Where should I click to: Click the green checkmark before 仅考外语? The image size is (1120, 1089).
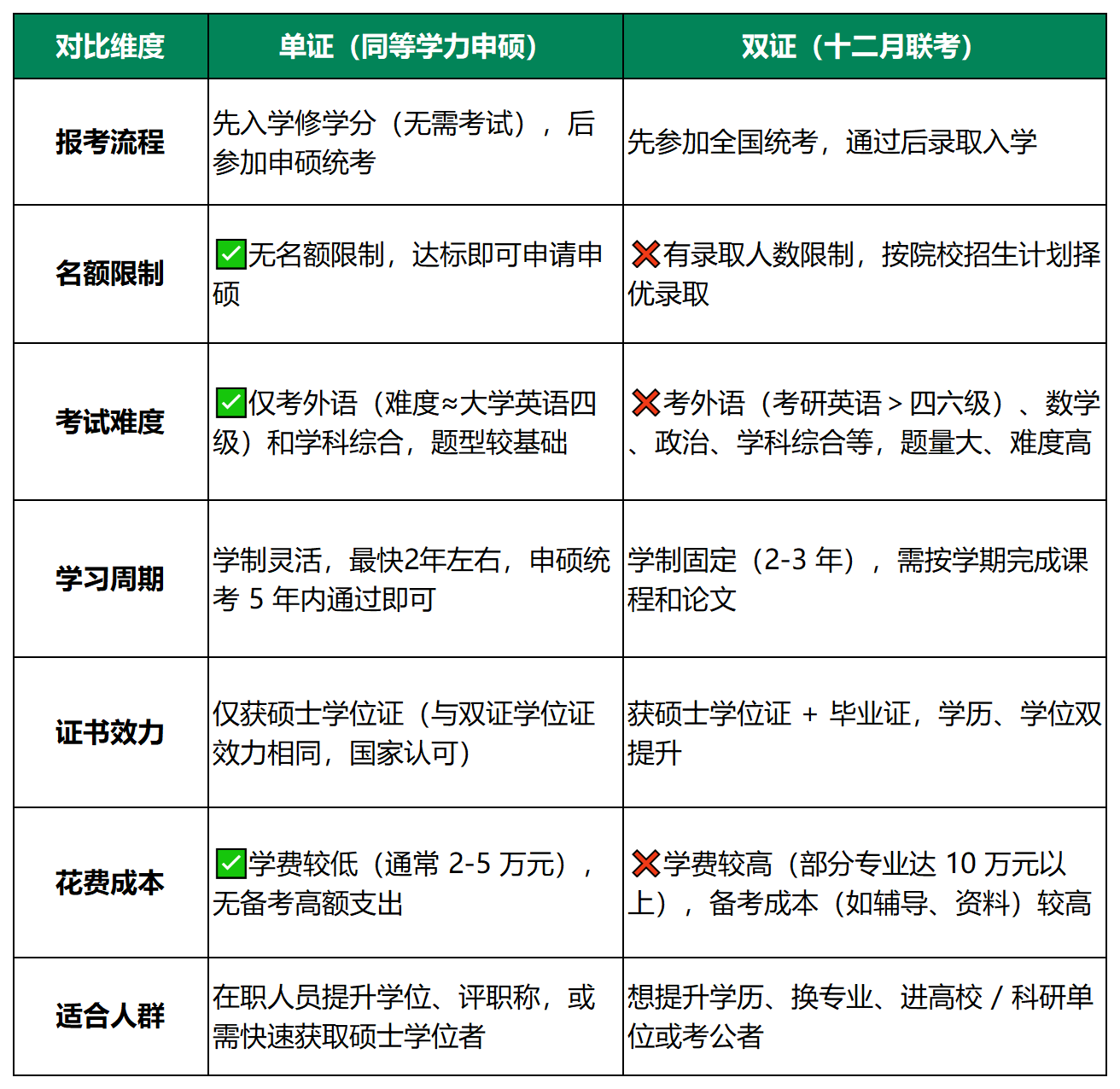click(230, 402)
